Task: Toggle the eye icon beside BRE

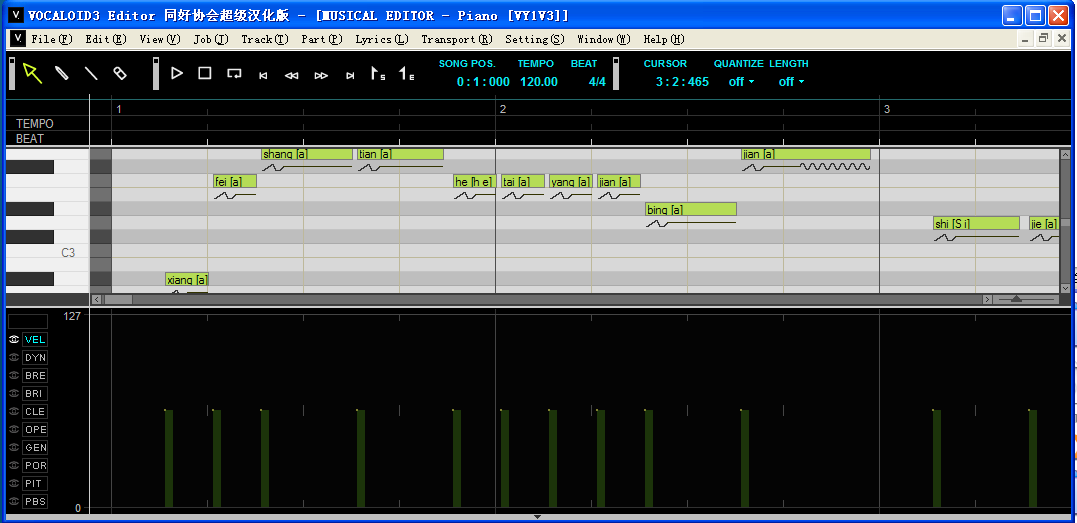Action: click(x=14, y=375)
